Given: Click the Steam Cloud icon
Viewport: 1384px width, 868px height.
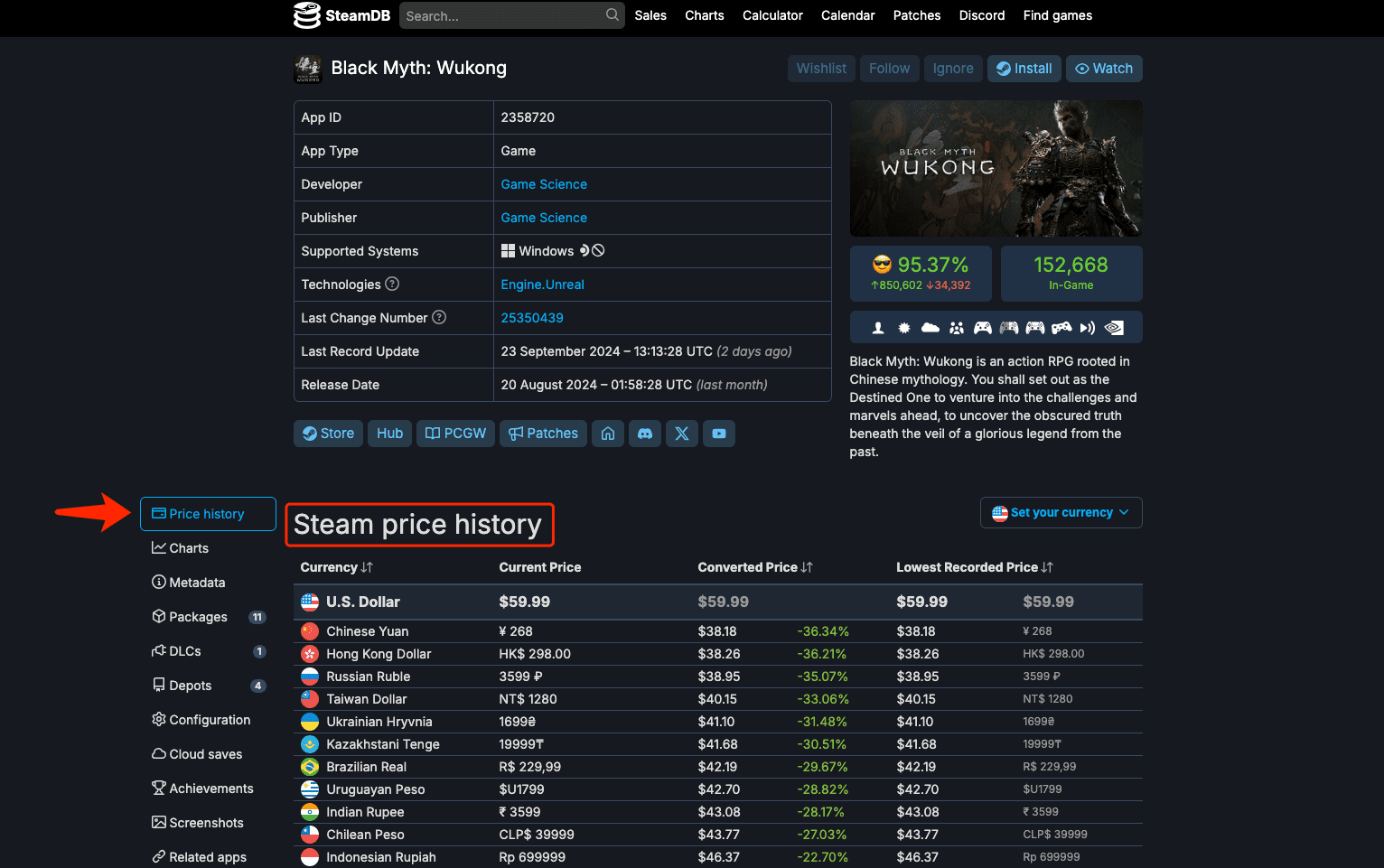Looking at the screenshot, I should click(x=930, y=328).
